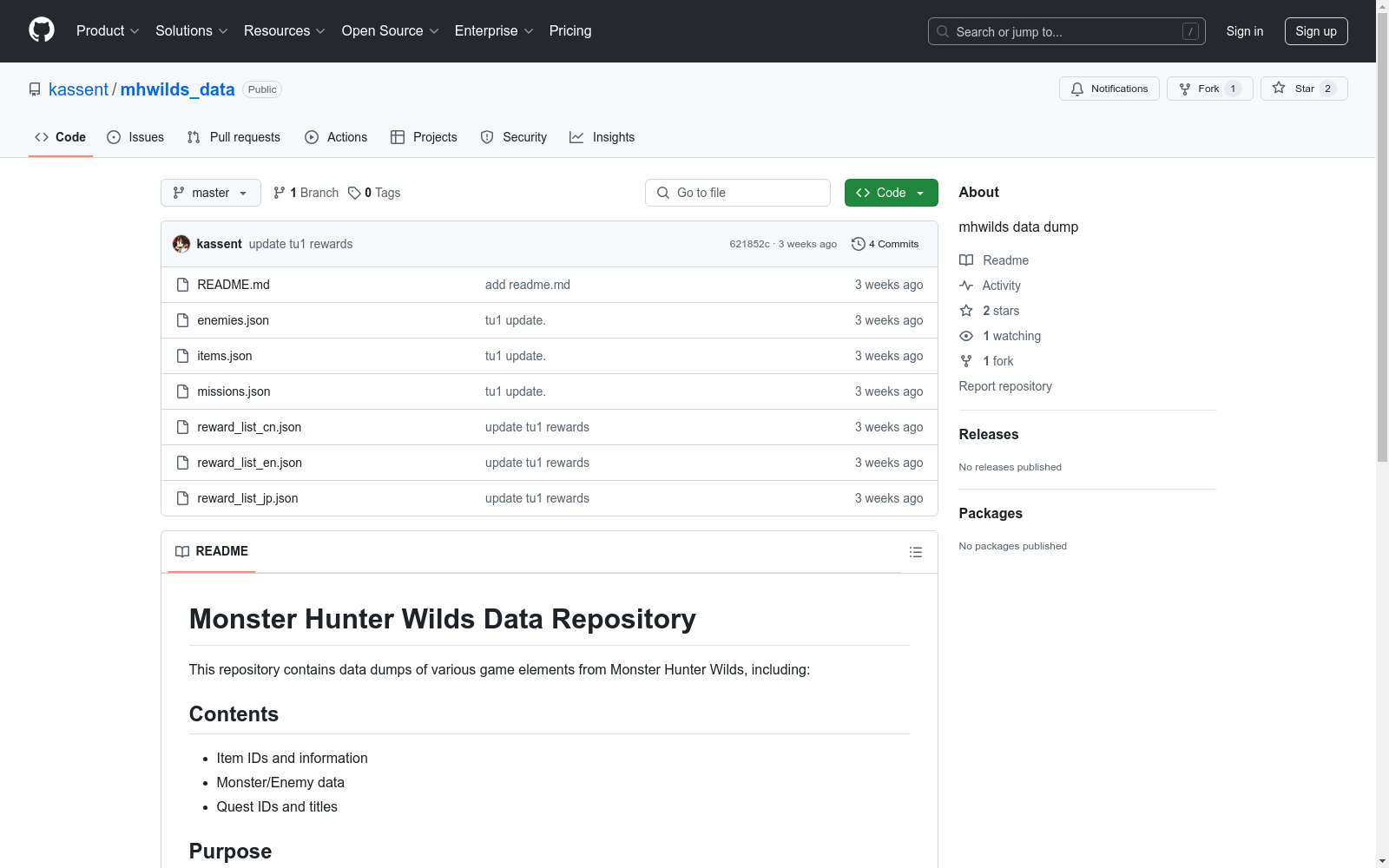
Task: Open the enemies.json file
Action: [233, 320]
